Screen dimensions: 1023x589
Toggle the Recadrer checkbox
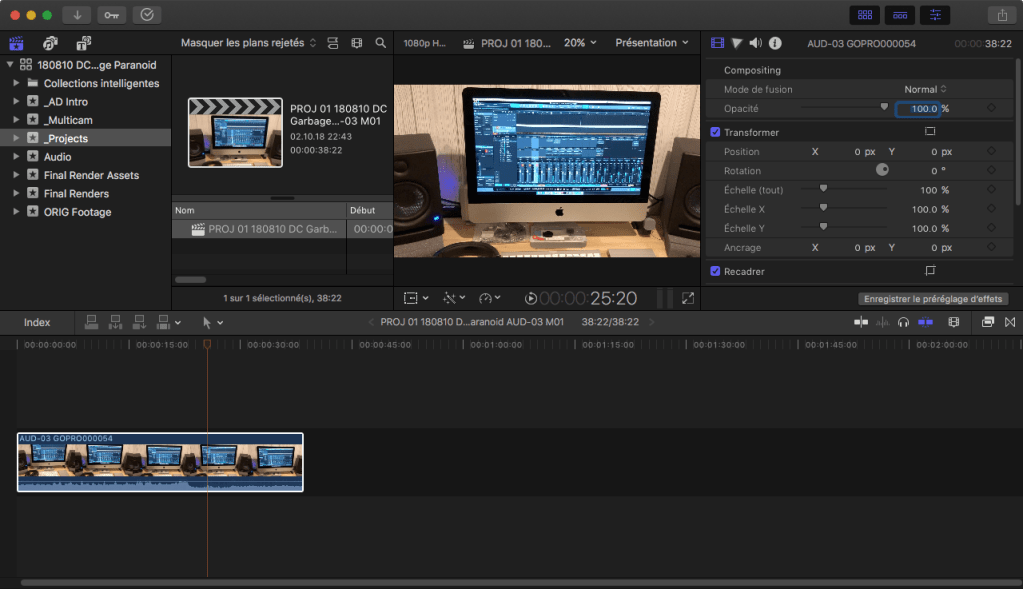713,271
